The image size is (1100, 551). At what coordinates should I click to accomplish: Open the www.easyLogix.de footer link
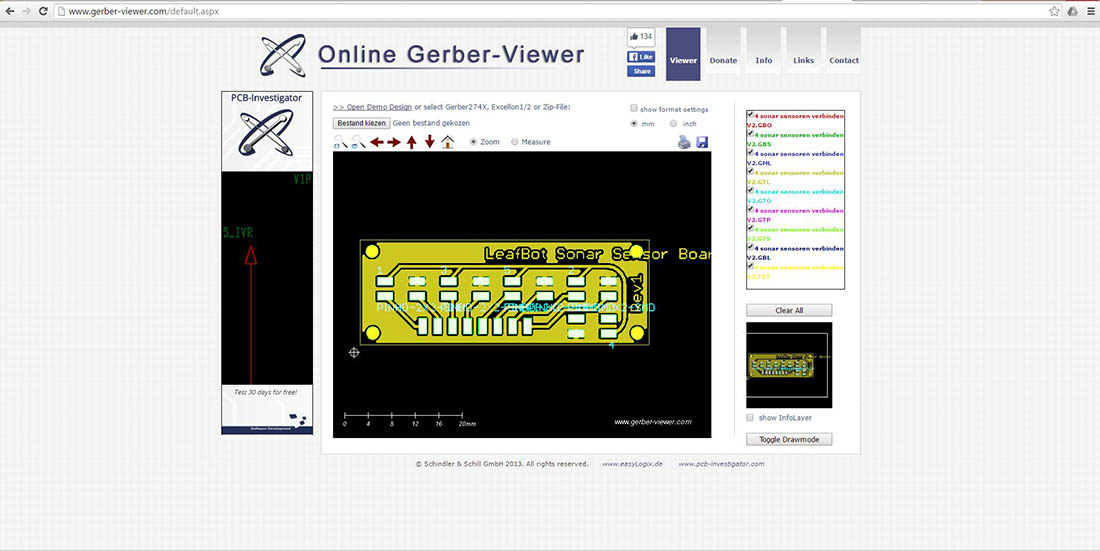coord(632,464)
